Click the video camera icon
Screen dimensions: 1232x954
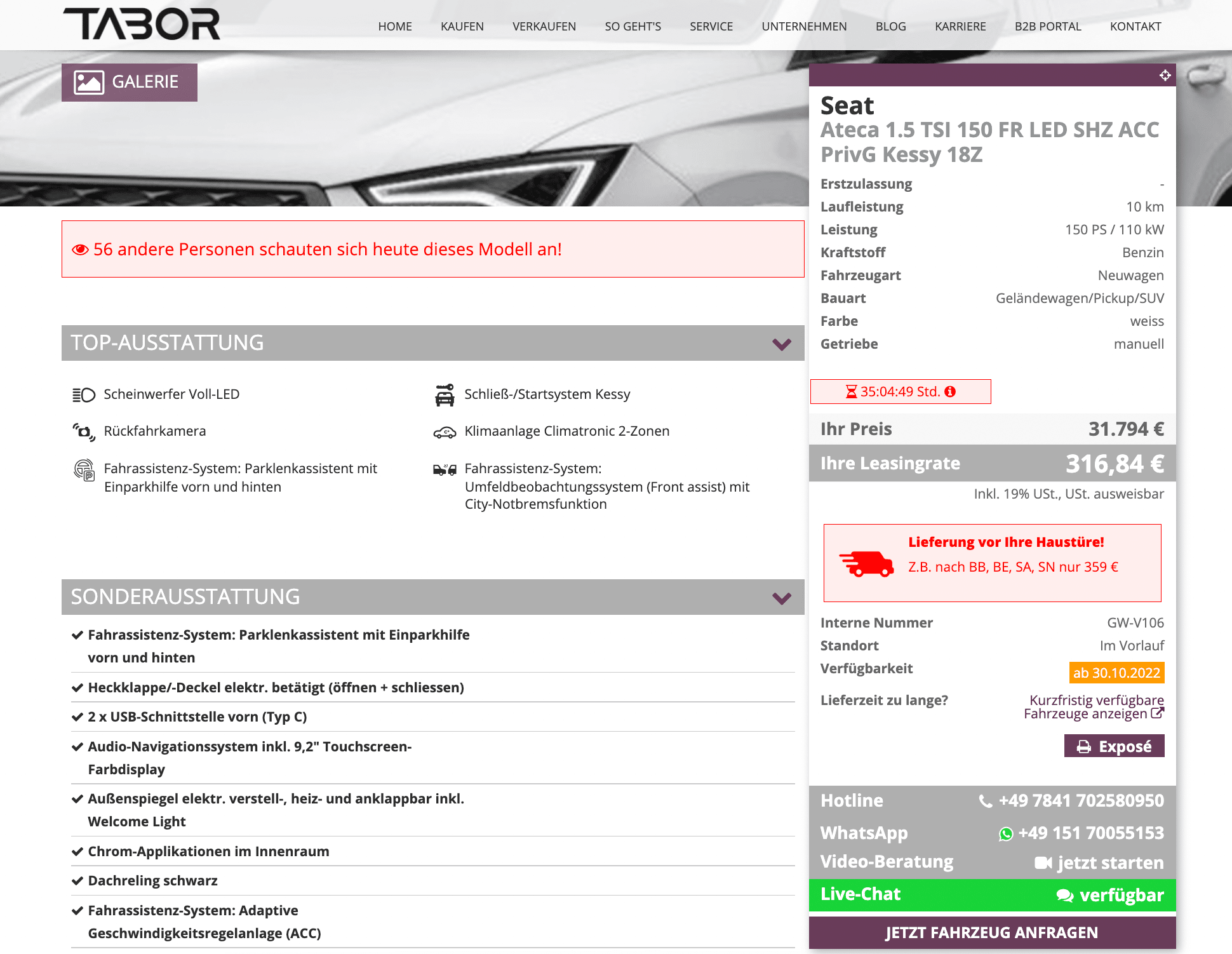tap(1043, 863)
